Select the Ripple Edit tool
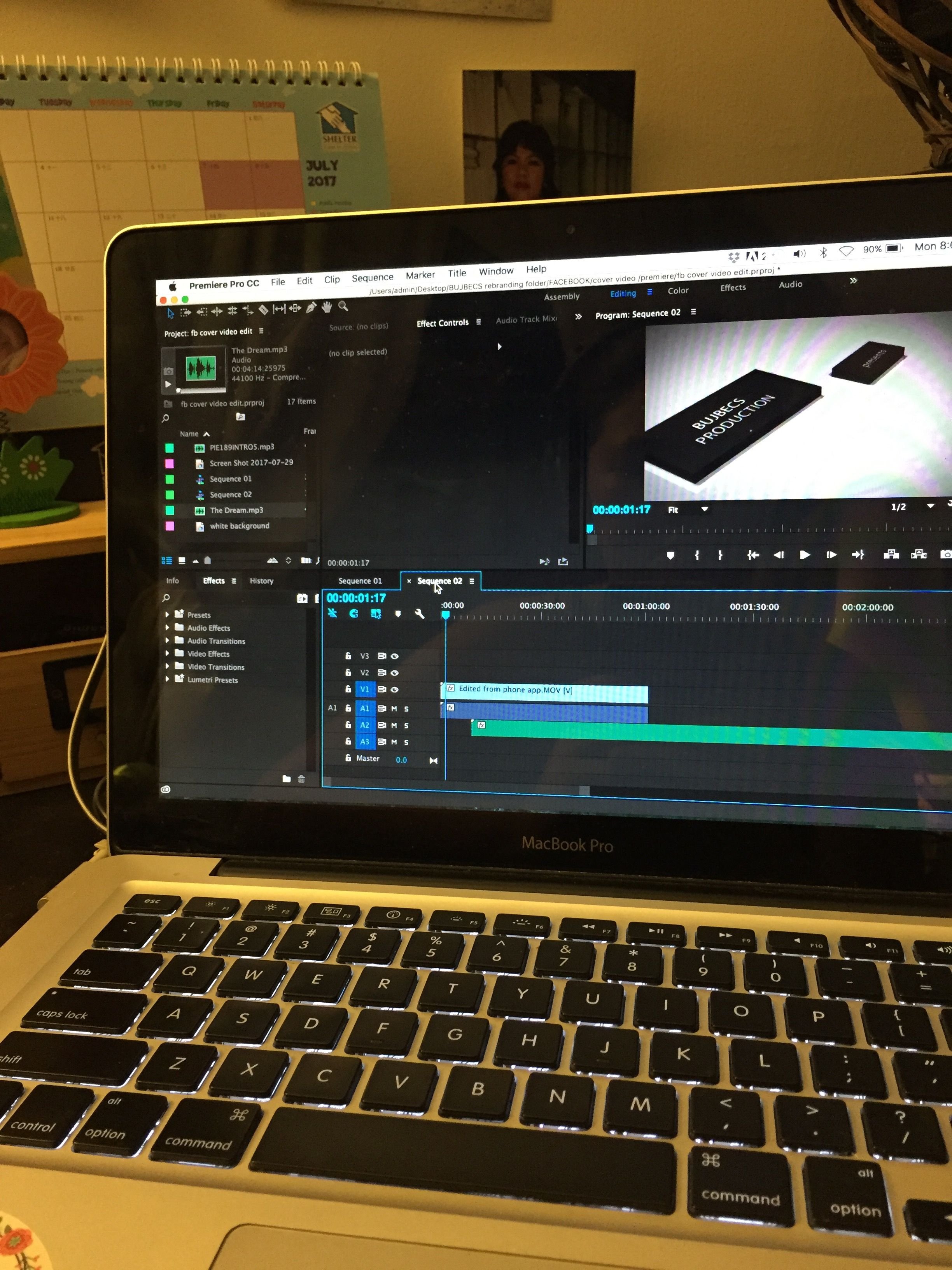Image resolution: width=952 pixels, height=1270 pixels. 217,312
